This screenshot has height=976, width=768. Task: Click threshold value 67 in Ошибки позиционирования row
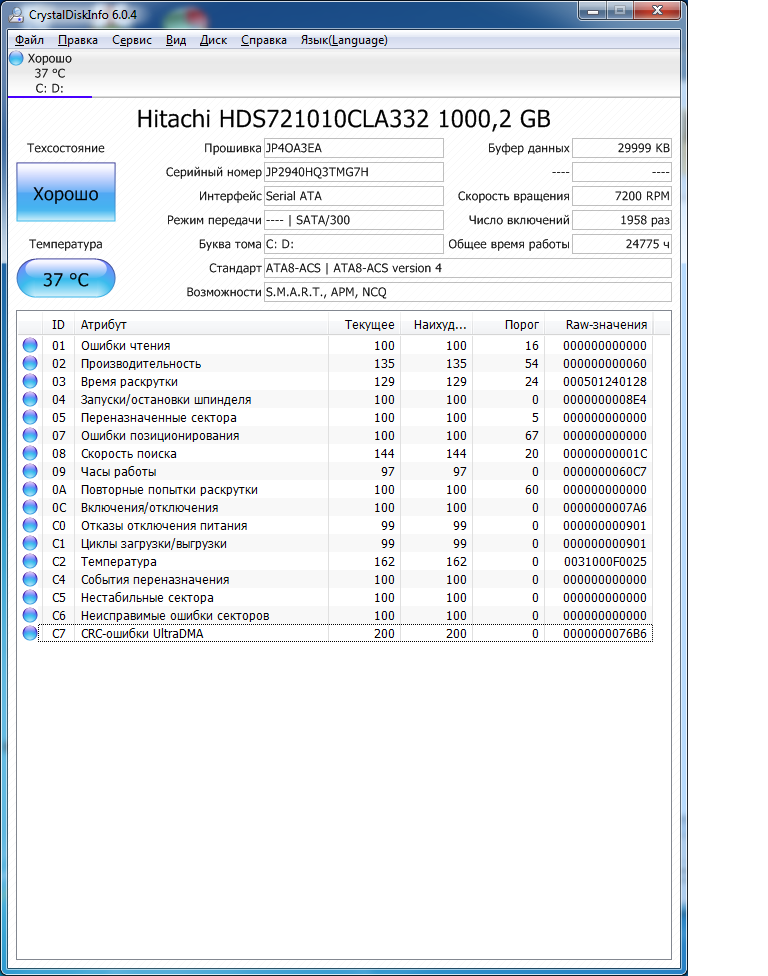[x=532, y=436]
